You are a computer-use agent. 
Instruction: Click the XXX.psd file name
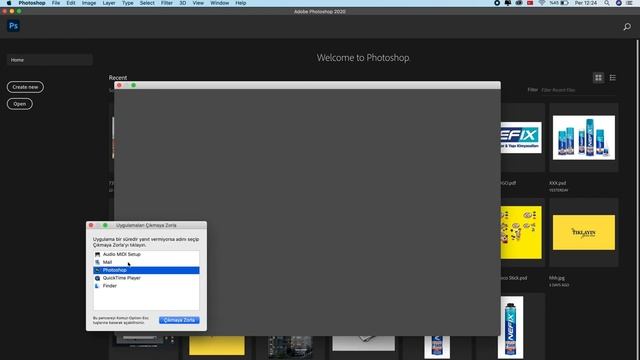click(x=558, y=183)
